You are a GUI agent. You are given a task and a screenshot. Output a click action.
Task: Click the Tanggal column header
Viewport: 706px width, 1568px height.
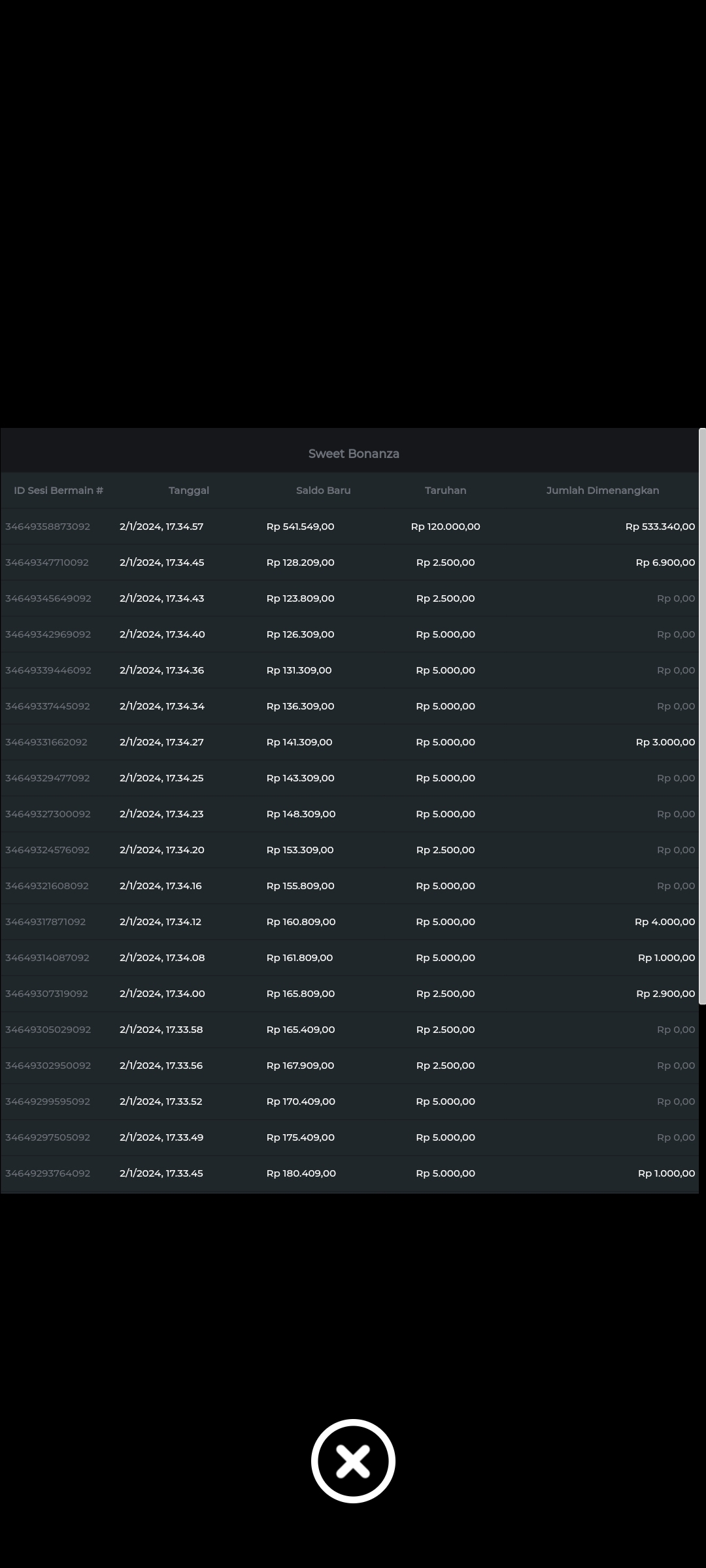188,491
